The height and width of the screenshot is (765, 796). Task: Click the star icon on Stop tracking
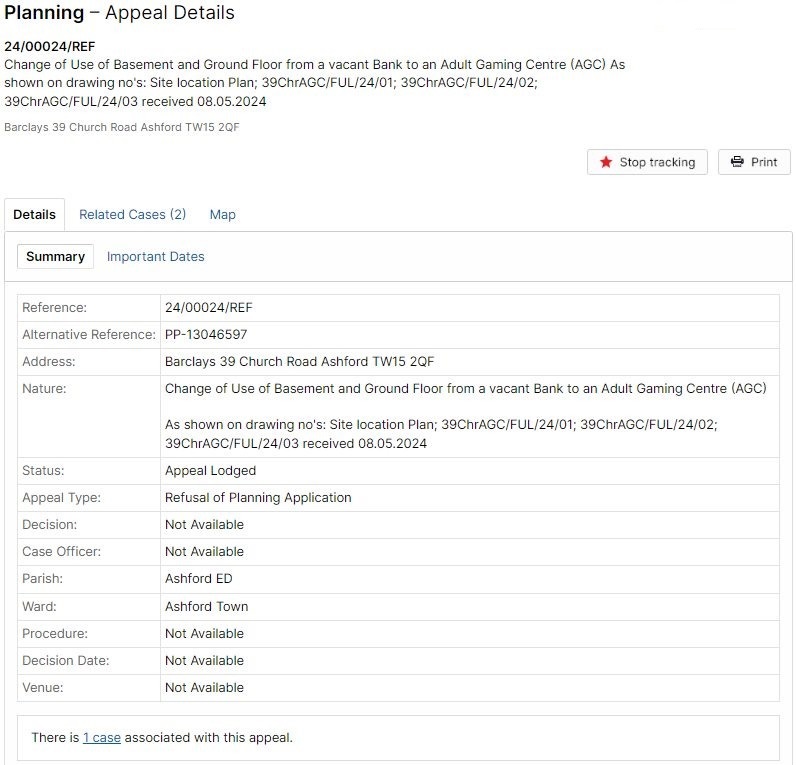tap(606, 162)
